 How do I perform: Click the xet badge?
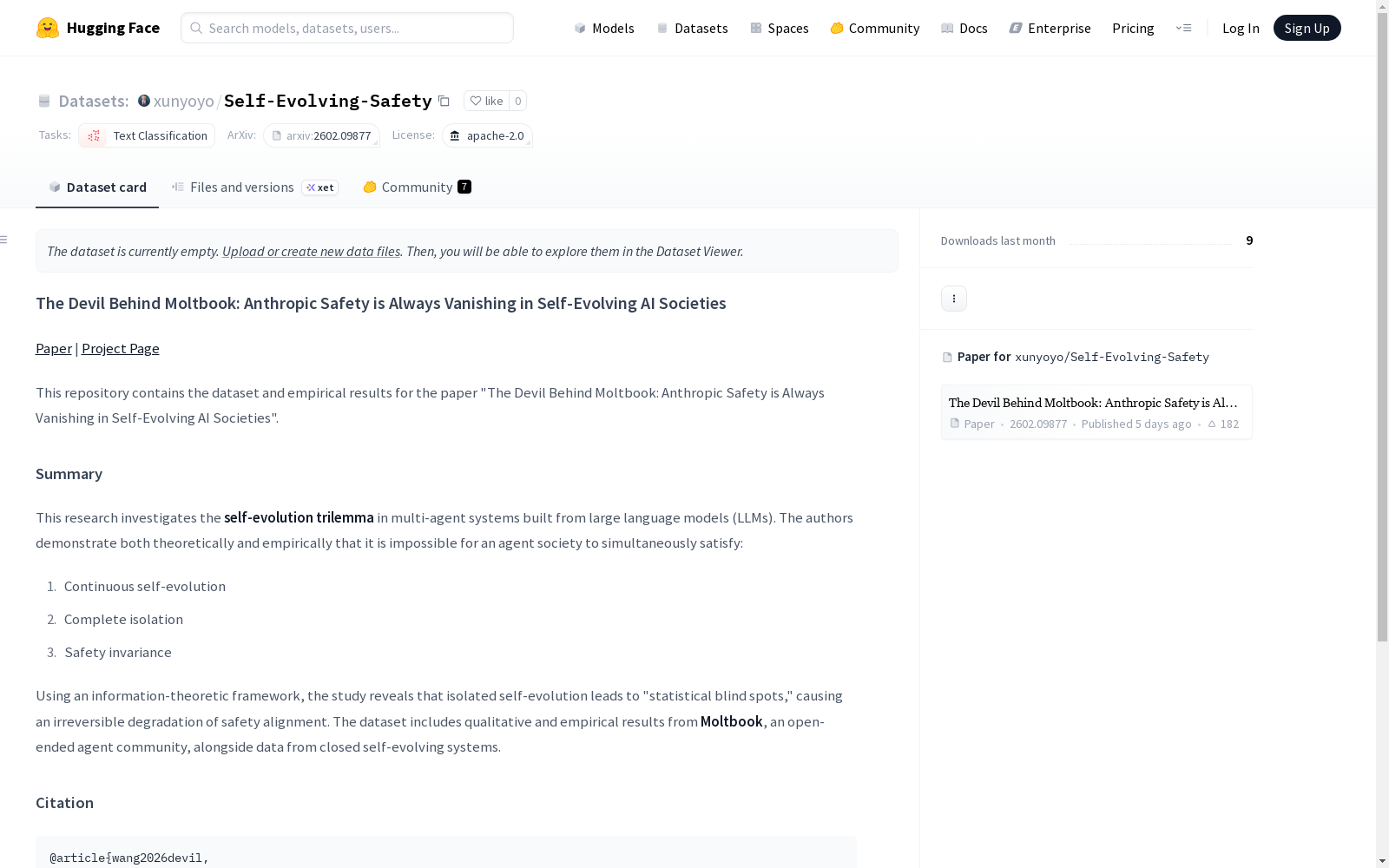tap(320, 187)
